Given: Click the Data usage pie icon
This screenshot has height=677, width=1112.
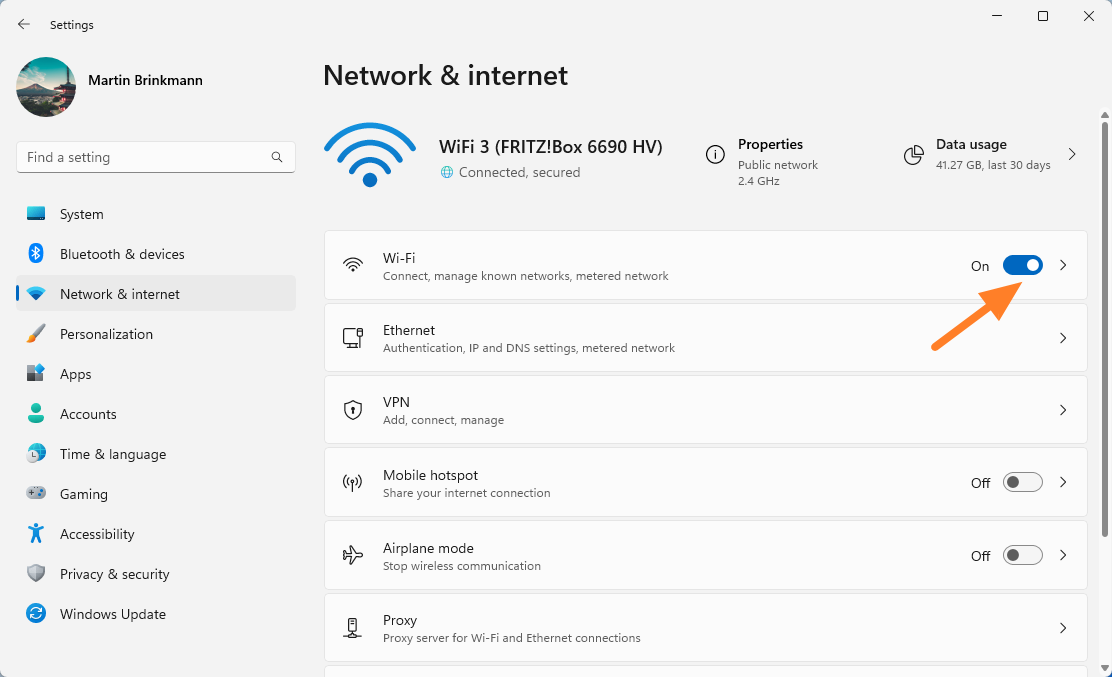Looking at the screenshot, I should [913, 154].
